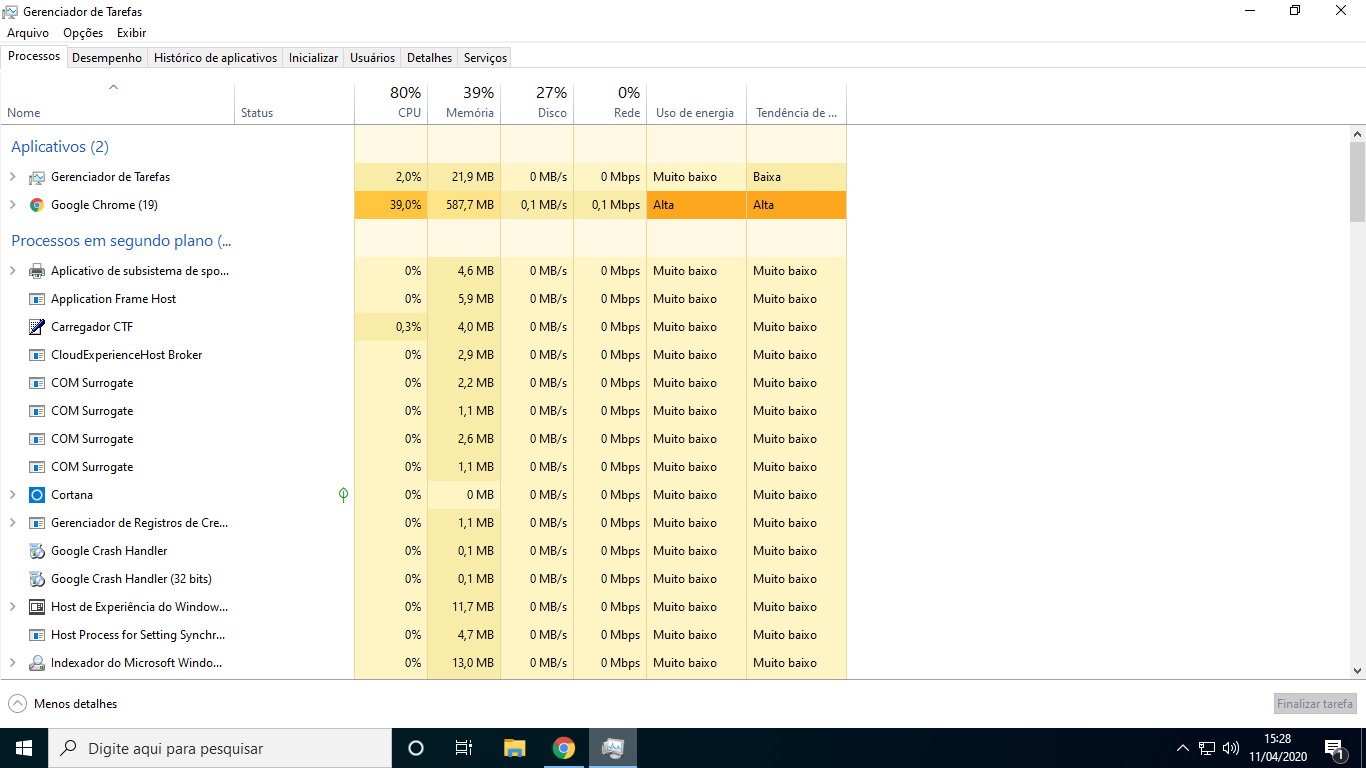Click the printer icon of Aplicativo de subsistema

pos(37,271)
